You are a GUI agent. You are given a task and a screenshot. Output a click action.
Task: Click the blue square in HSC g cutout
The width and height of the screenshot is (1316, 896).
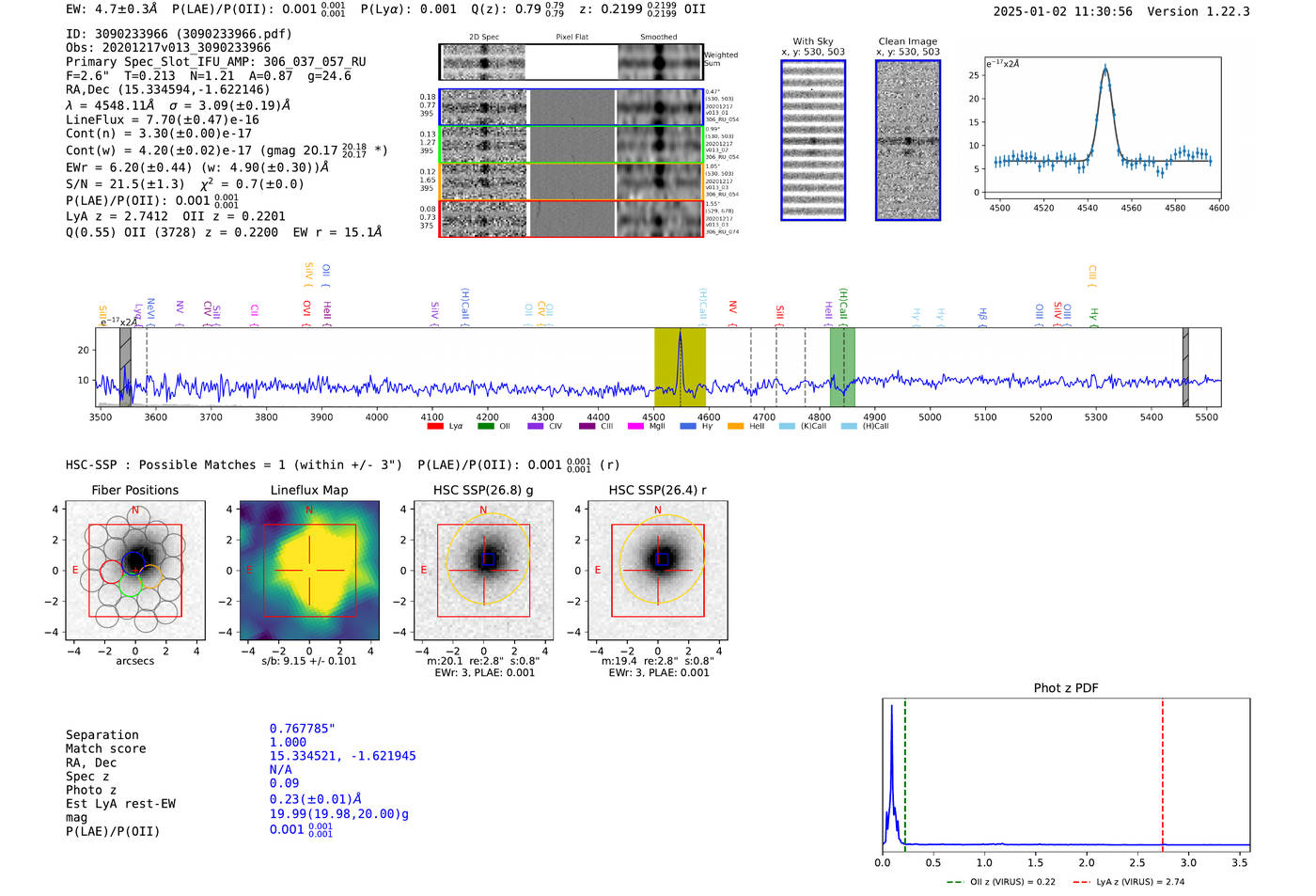click(x=488, y=559)
